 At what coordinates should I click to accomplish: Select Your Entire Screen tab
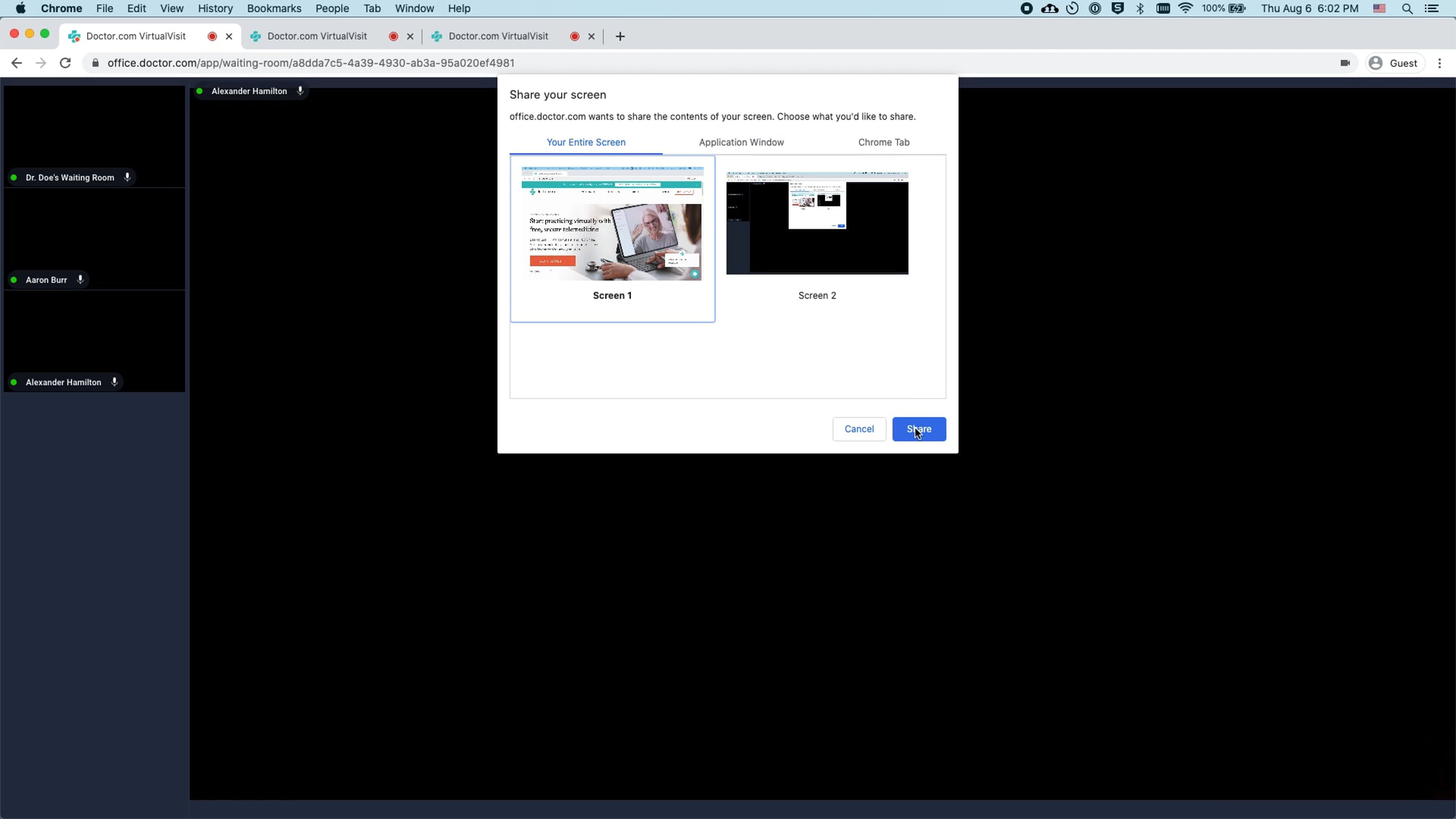pyautogui.click(x=586, y=142)
